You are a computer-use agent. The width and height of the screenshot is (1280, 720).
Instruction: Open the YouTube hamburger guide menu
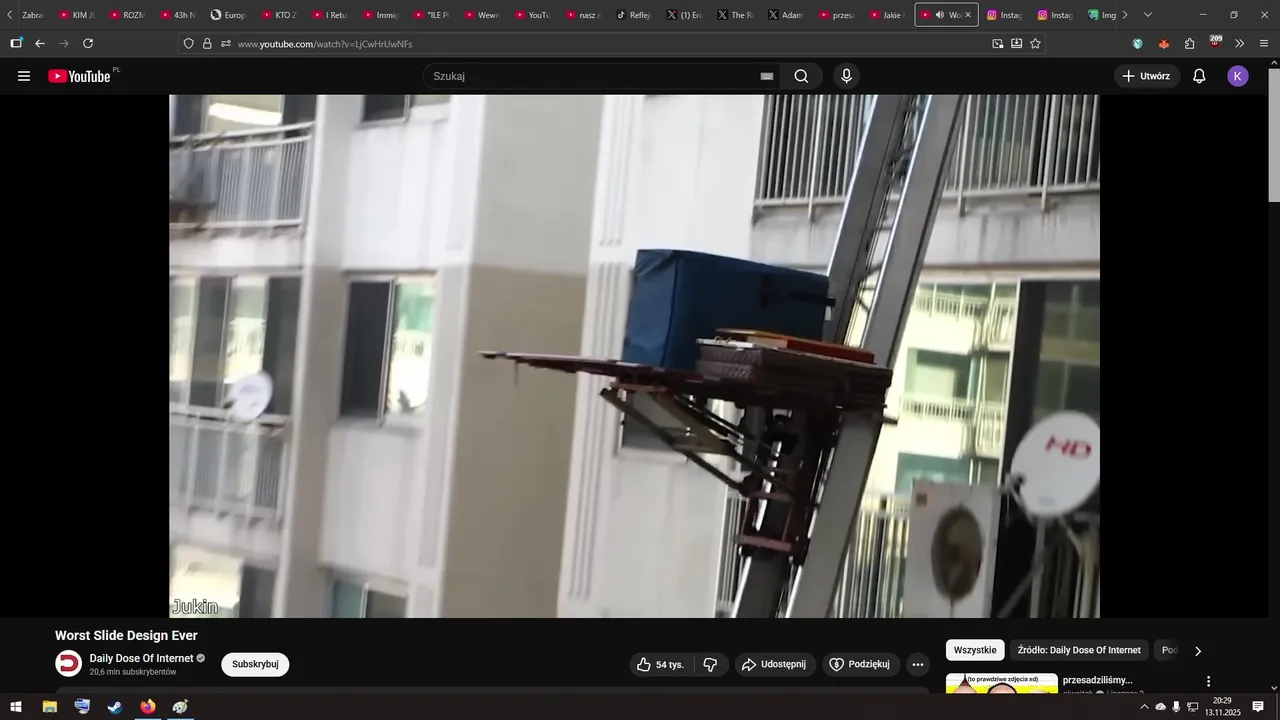click(x=24, y=76)
